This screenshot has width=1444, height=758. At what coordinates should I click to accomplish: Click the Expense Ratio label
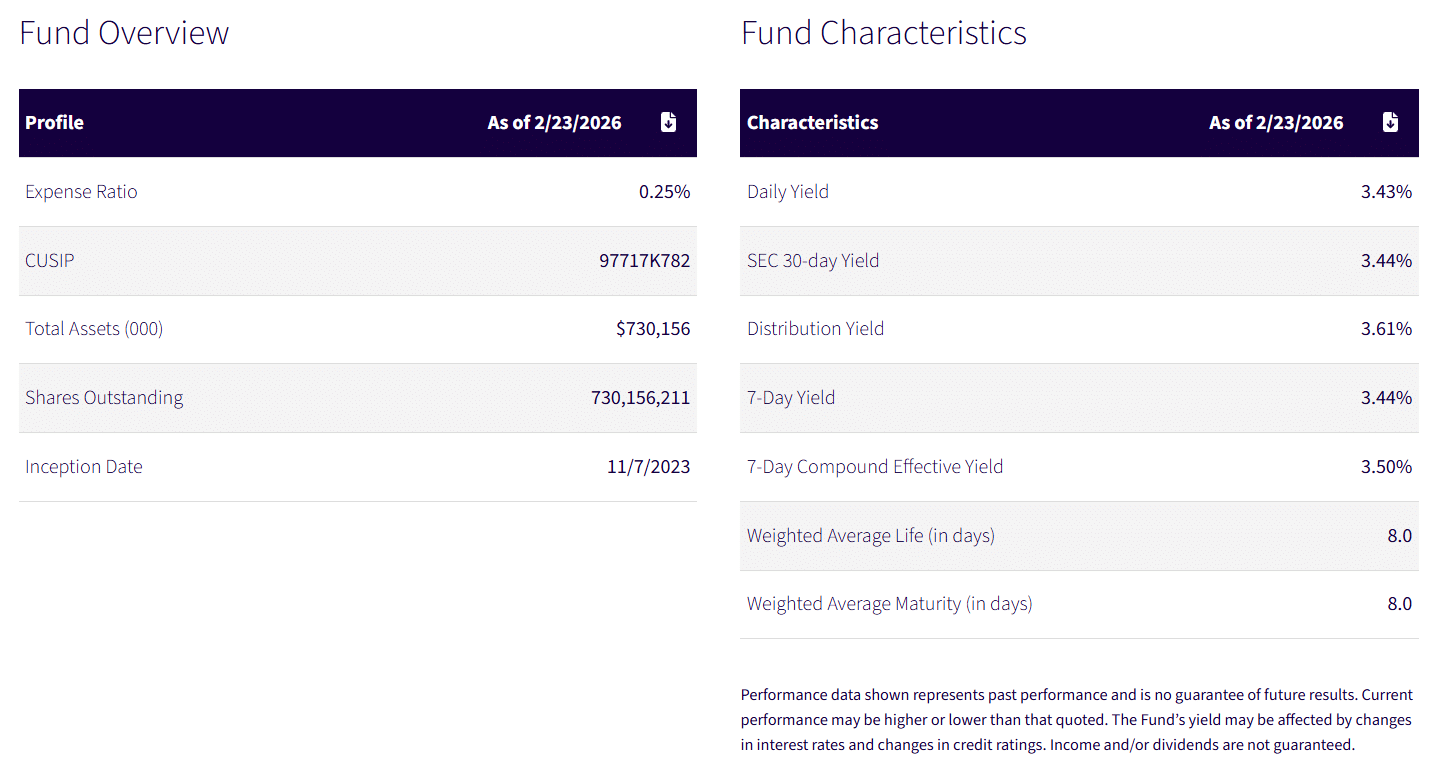(x=81, y=192)
